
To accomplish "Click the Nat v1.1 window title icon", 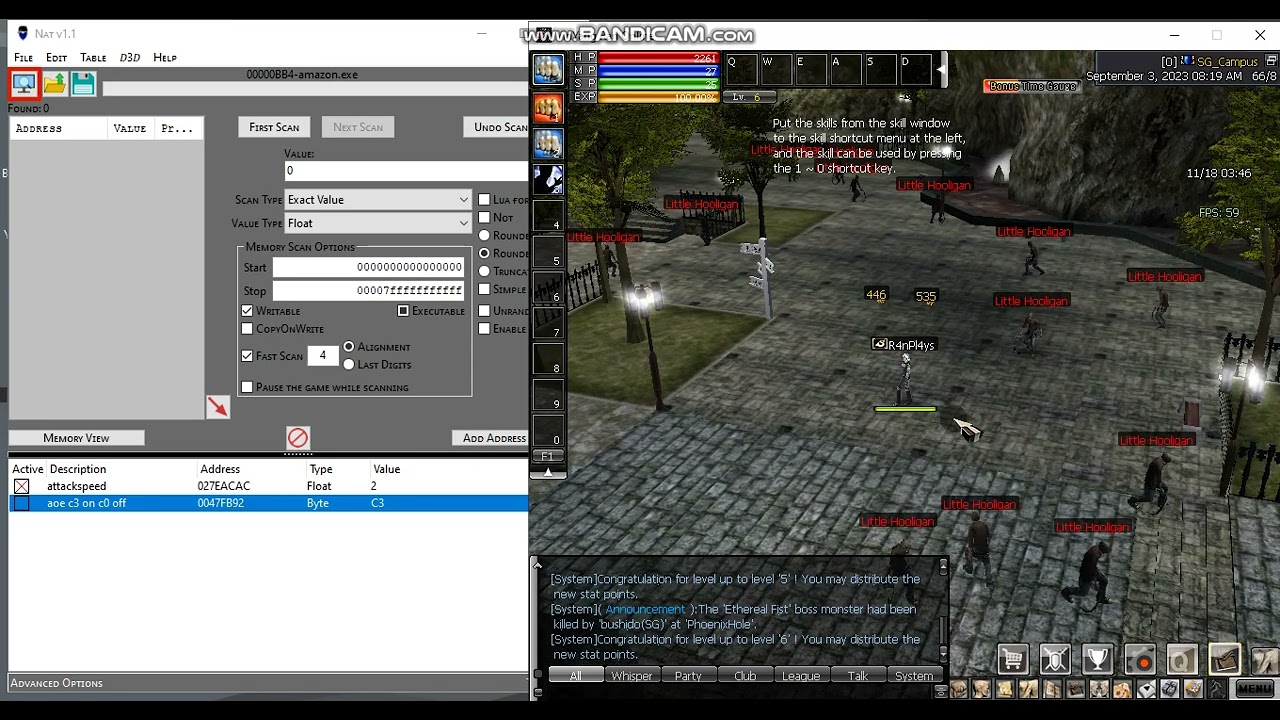I will 23,33.
